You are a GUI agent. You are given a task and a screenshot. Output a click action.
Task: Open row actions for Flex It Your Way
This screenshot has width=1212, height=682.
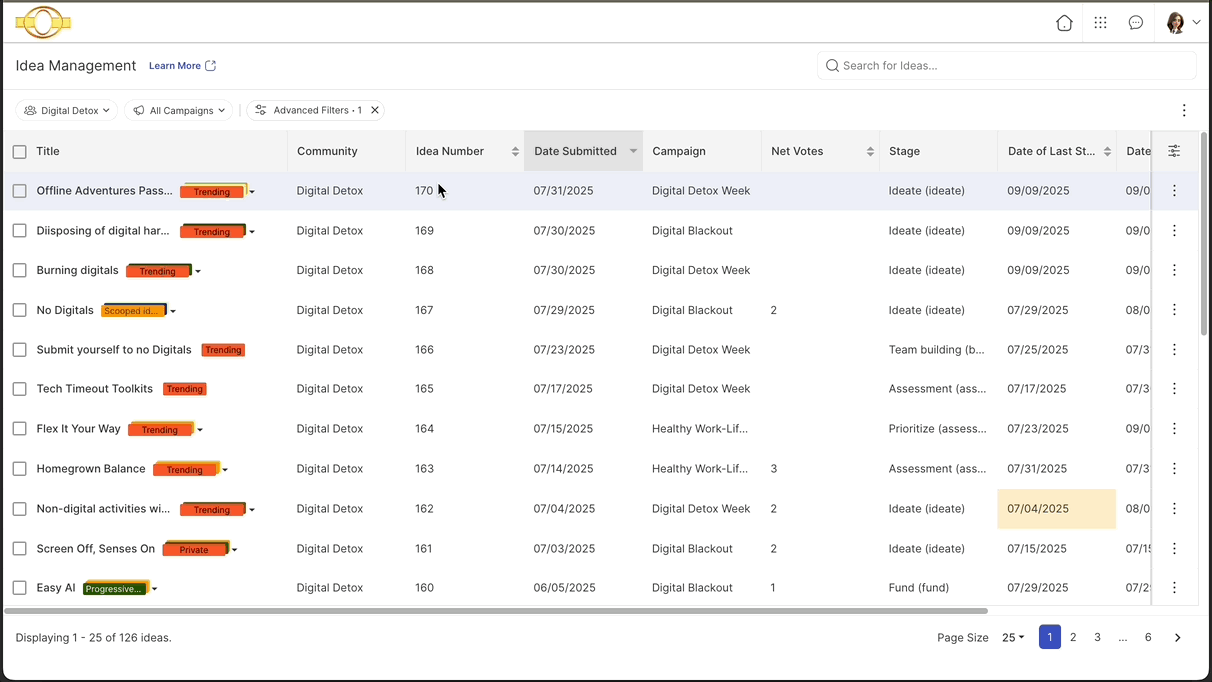pyautogui.click(x=1174, y=429)
